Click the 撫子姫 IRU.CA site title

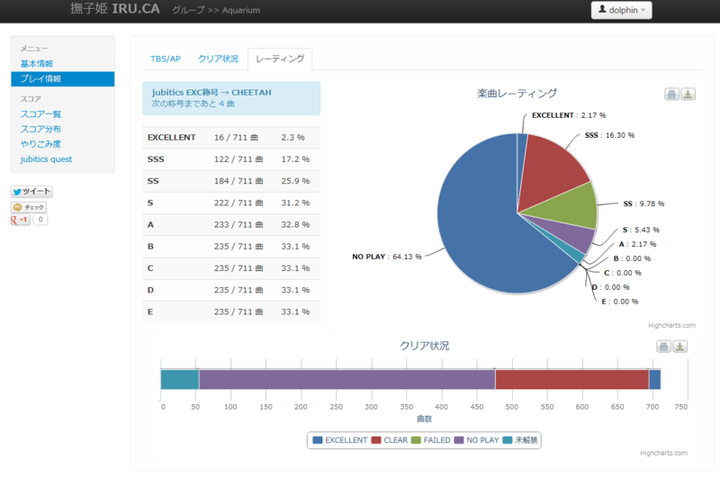[115, 9]
